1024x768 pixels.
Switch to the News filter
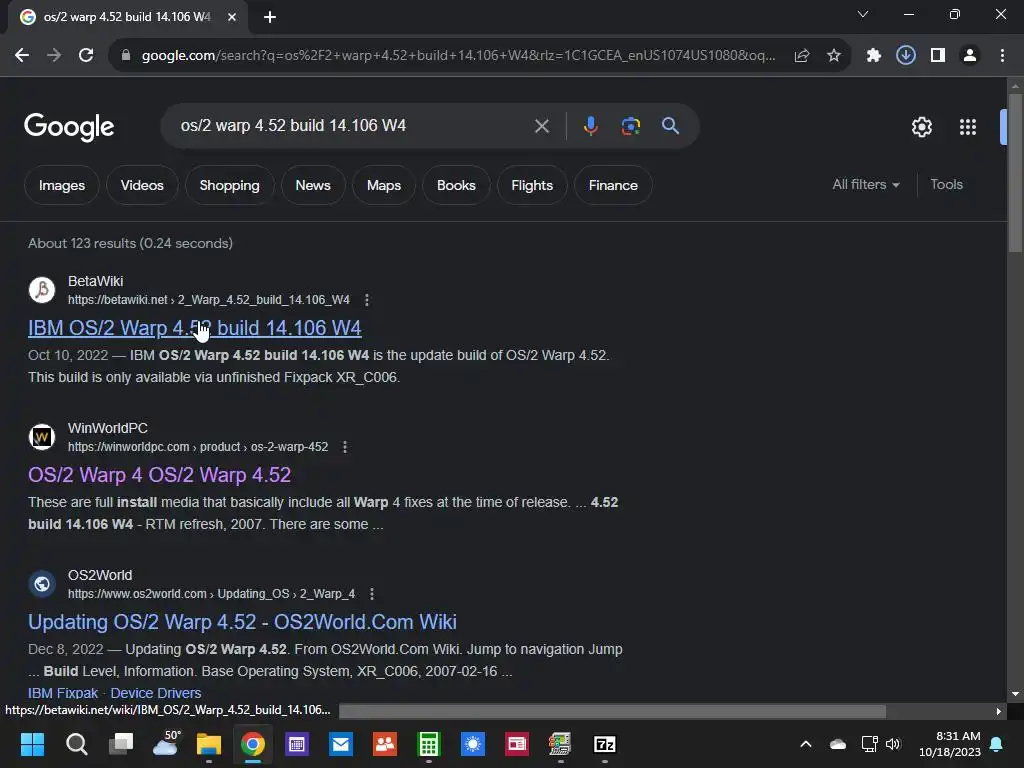point(313,185)
